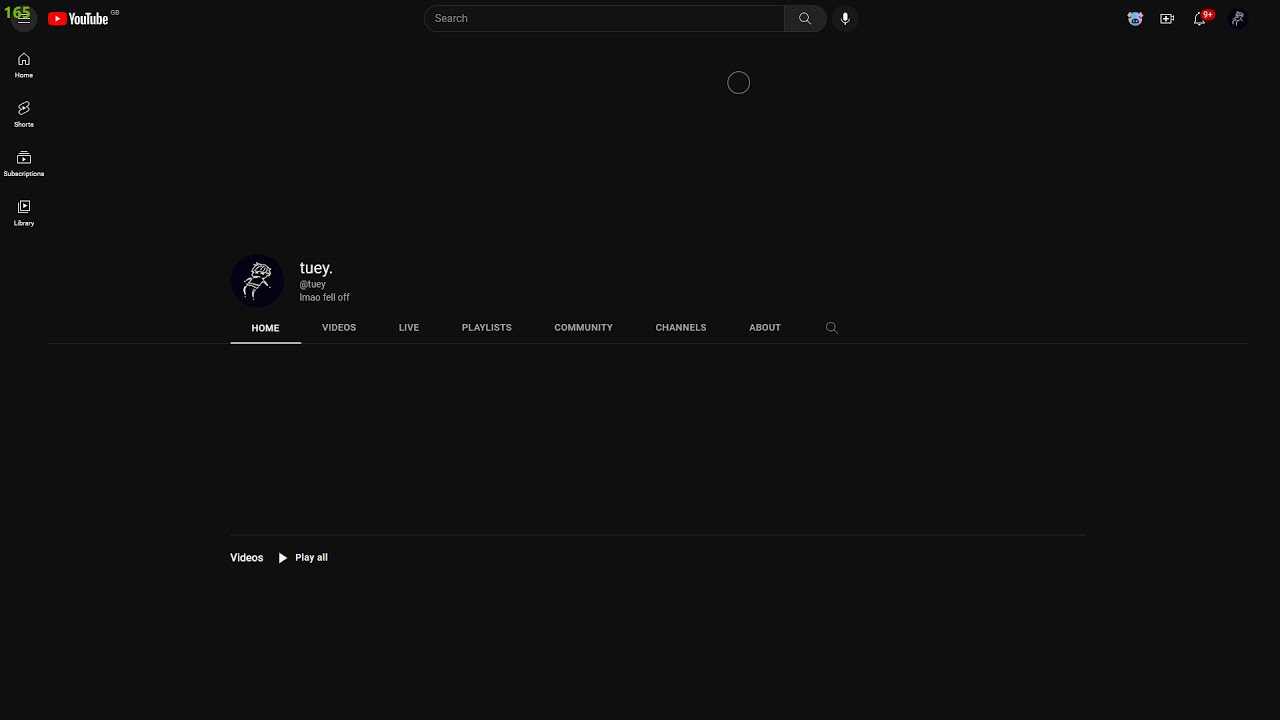Open Shorts in sidebar
This screenshot has width=1280, height=720.
pyautogui.click(x=24, y=114)
